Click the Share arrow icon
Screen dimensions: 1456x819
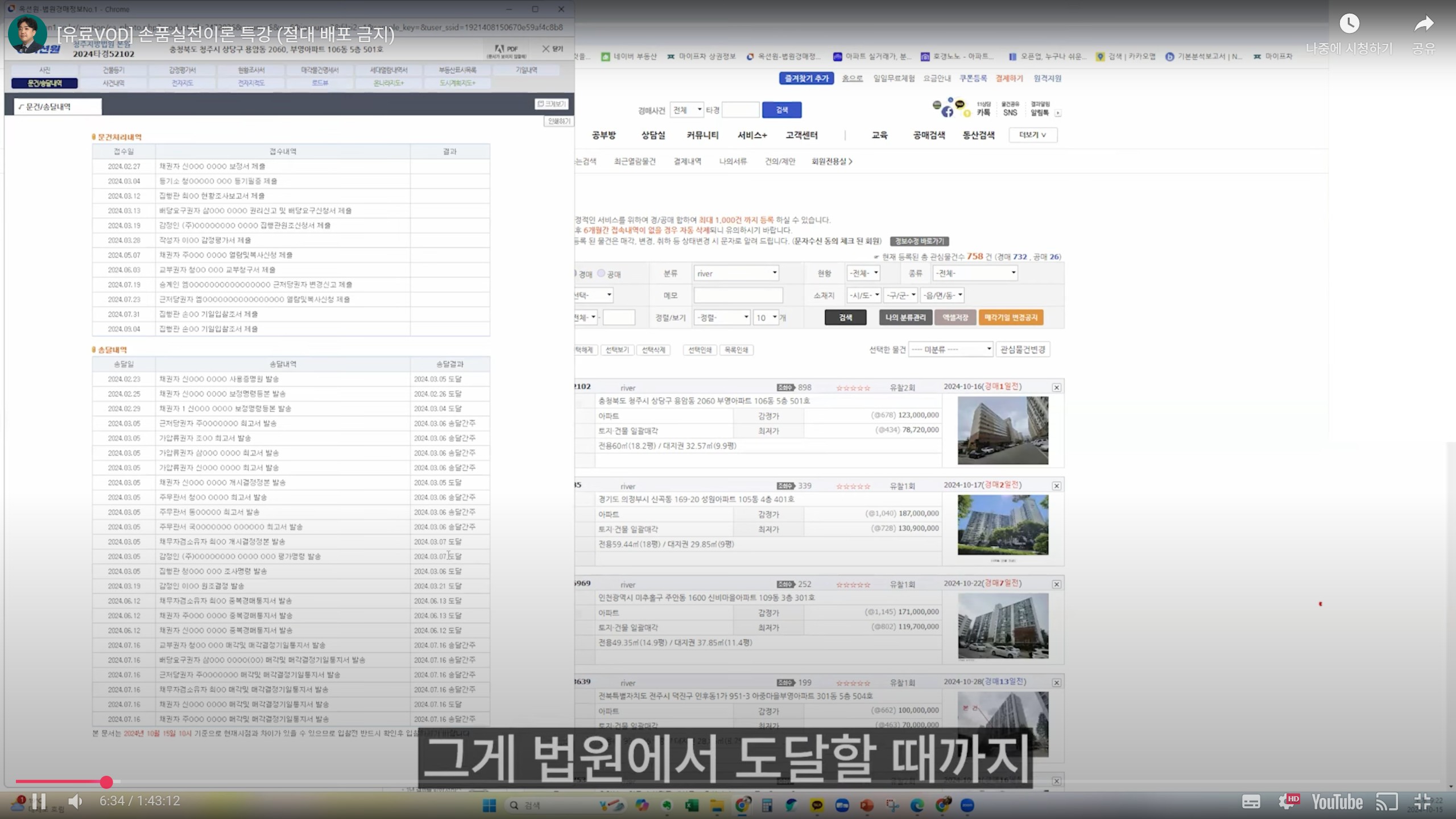(x=1424, y=24)
